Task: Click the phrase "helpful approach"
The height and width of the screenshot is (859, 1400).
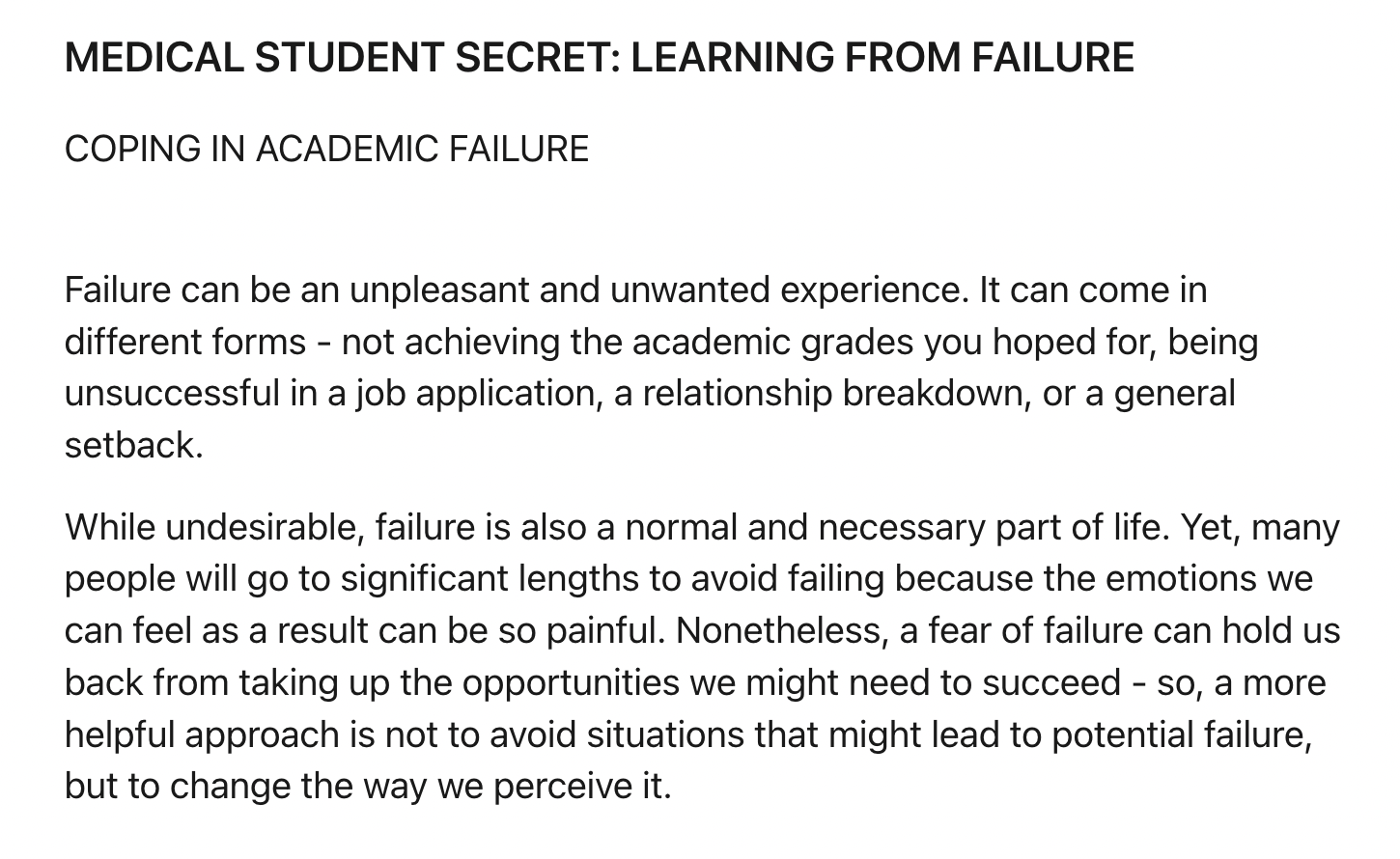Action: click(202, 735)
